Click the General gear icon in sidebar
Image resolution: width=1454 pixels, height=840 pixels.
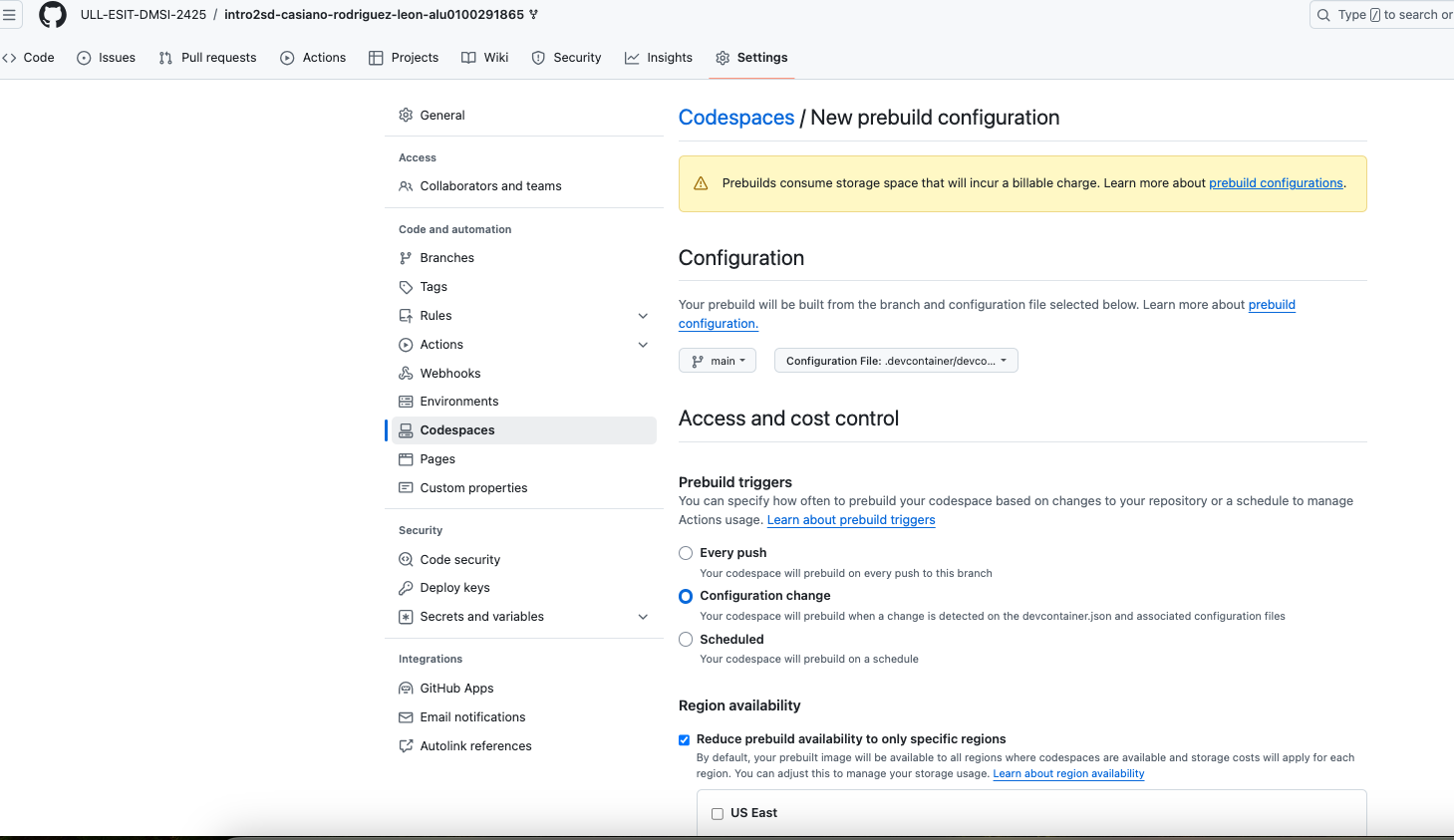(x=406, y=116)
